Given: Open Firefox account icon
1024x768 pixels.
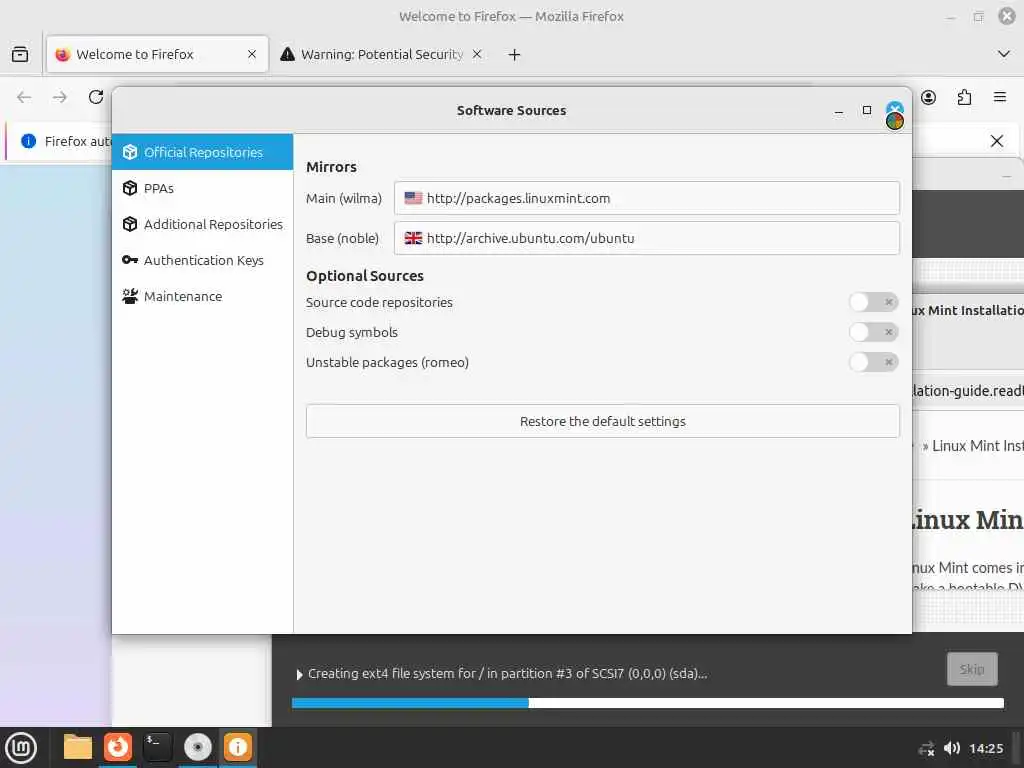Looking at the screenshot, I should pyautogui.click(x=929, y=97).
